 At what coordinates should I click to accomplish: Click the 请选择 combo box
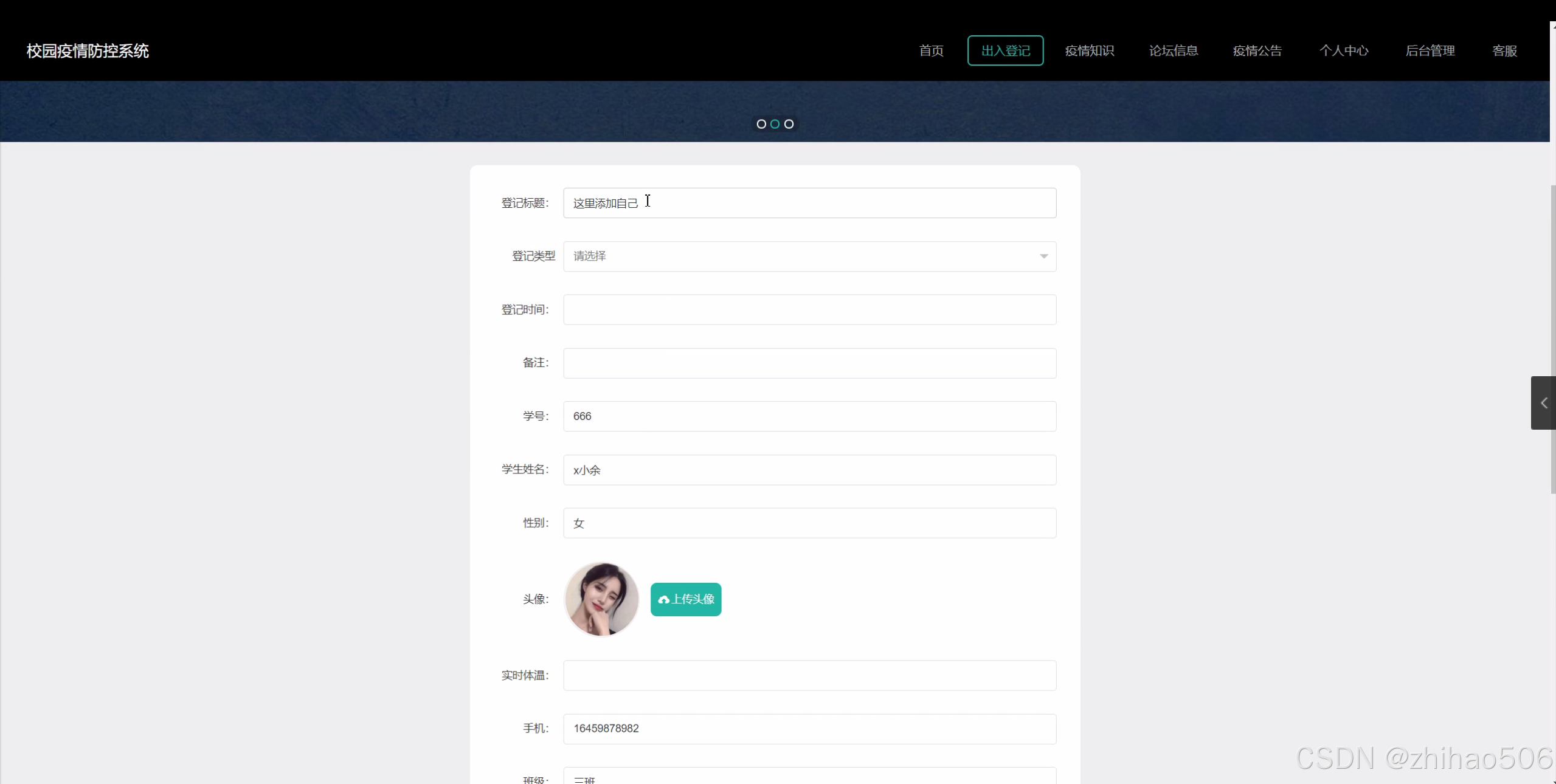(x=809, y=256)
